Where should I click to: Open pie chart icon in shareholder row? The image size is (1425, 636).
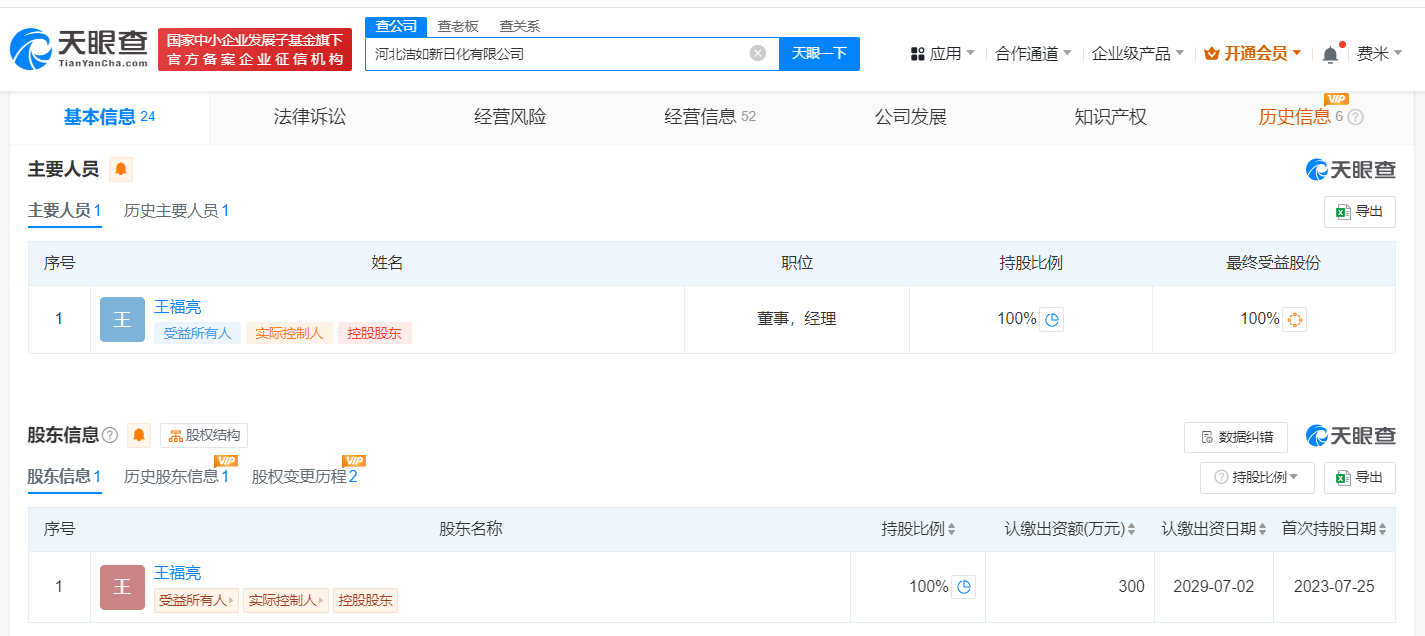(x=963, y=587)
